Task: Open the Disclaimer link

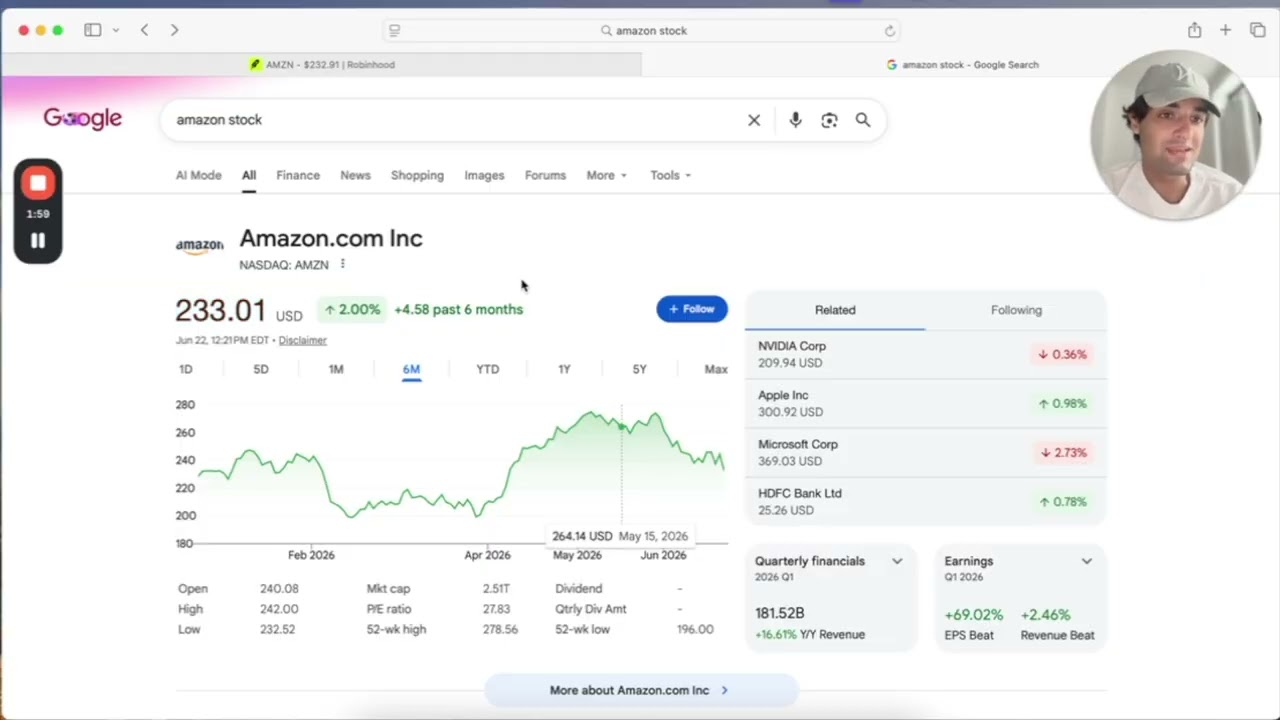Action: [x=302, y=340]
